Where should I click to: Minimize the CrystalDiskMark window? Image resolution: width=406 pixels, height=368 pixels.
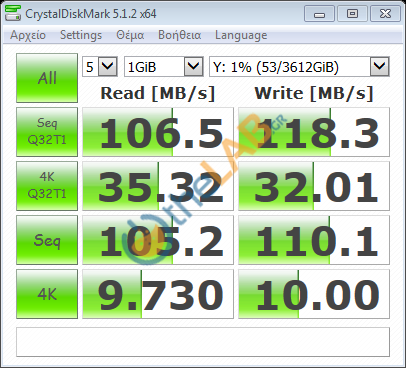tap(319, 14)
